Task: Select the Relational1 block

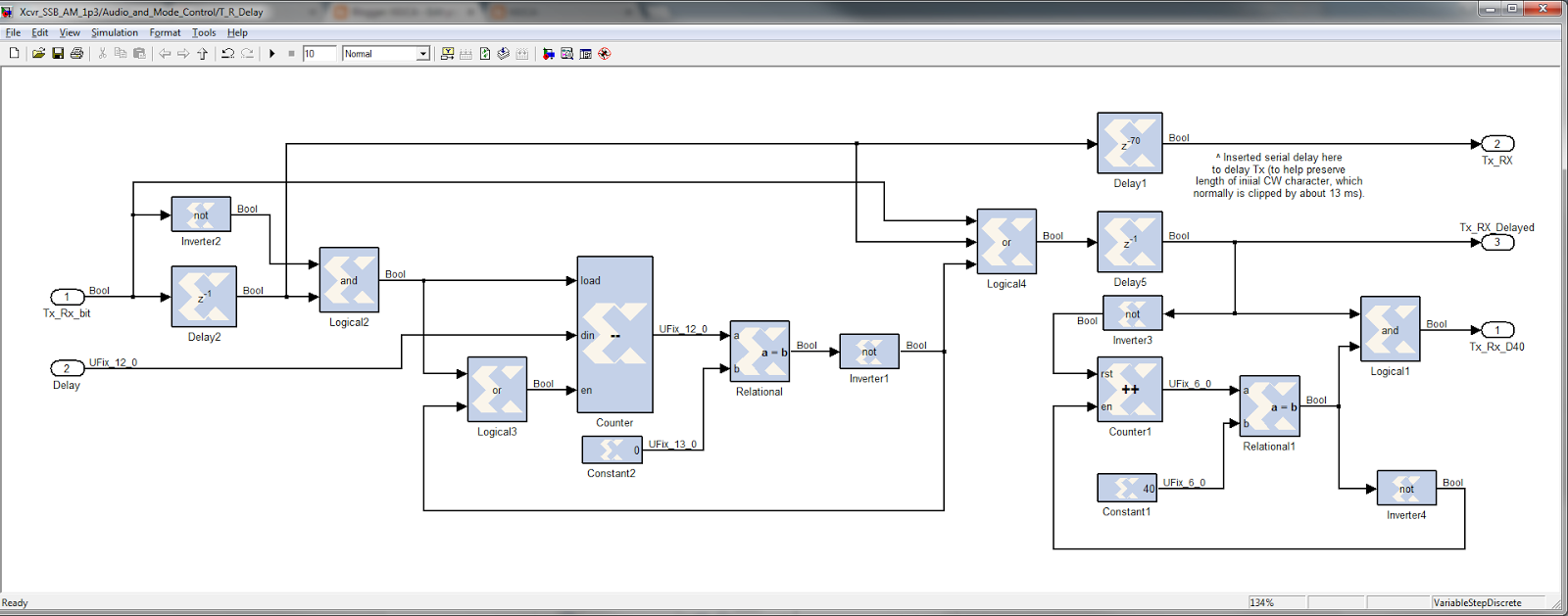Action: [1270, 406]
